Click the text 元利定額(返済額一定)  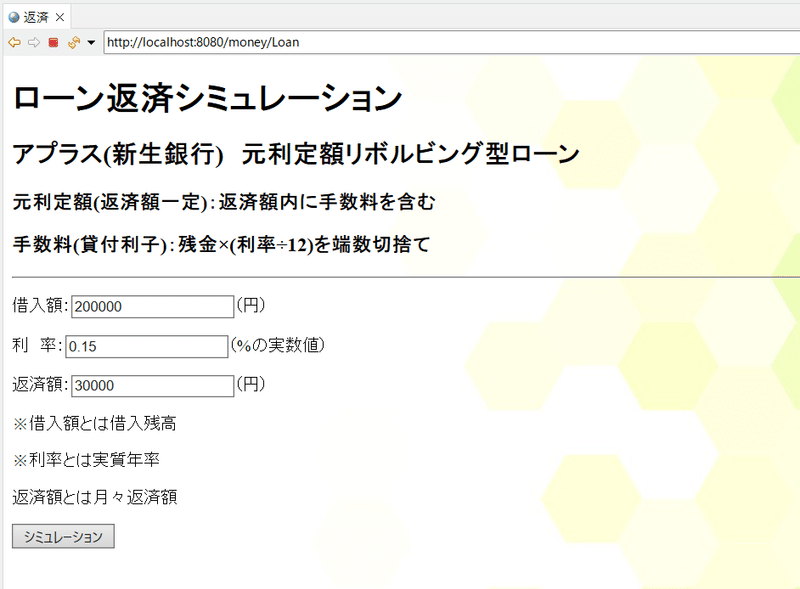(x=110, y=202)
